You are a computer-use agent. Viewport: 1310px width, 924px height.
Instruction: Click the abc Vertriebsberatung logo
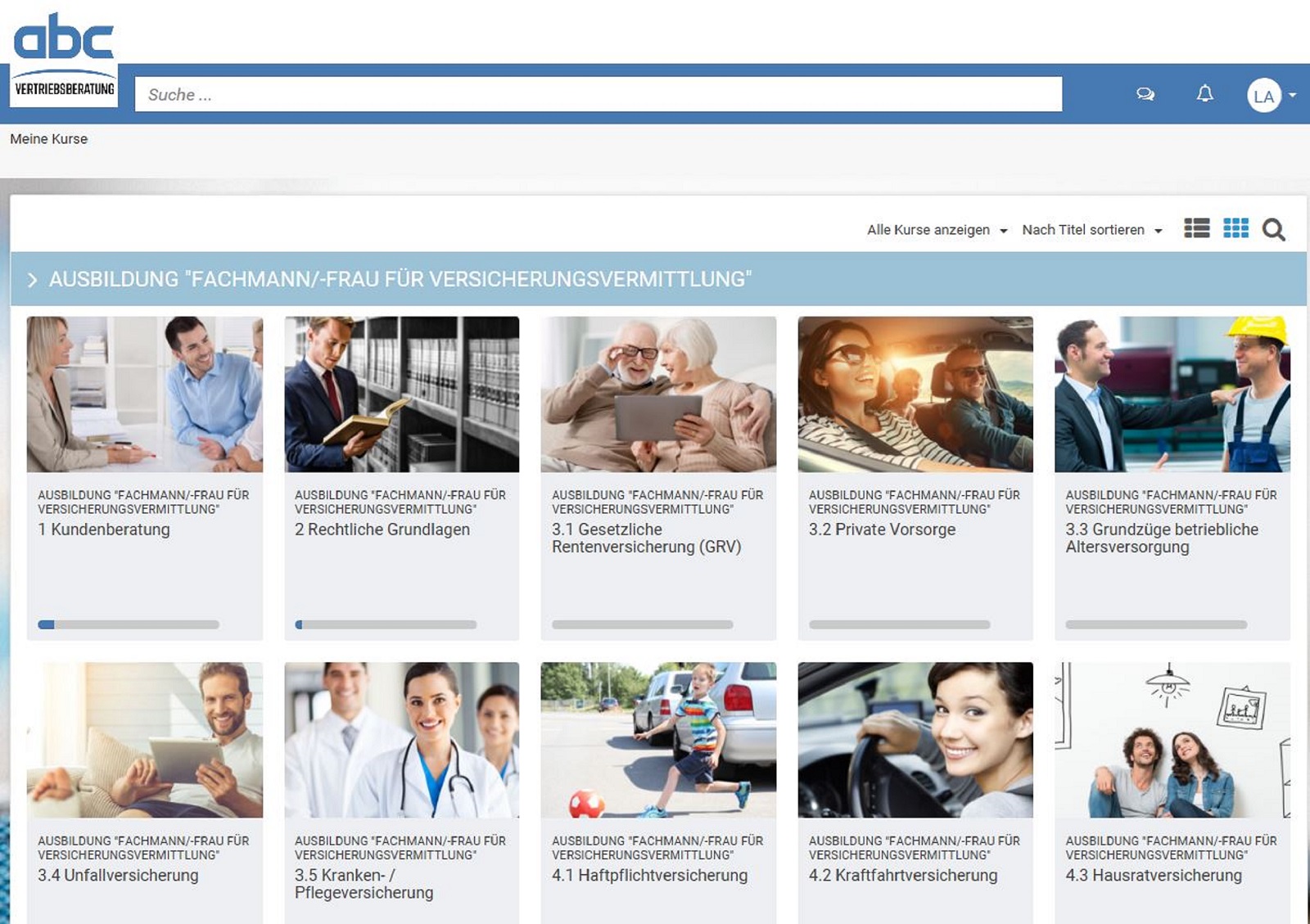tap(64, 60)
